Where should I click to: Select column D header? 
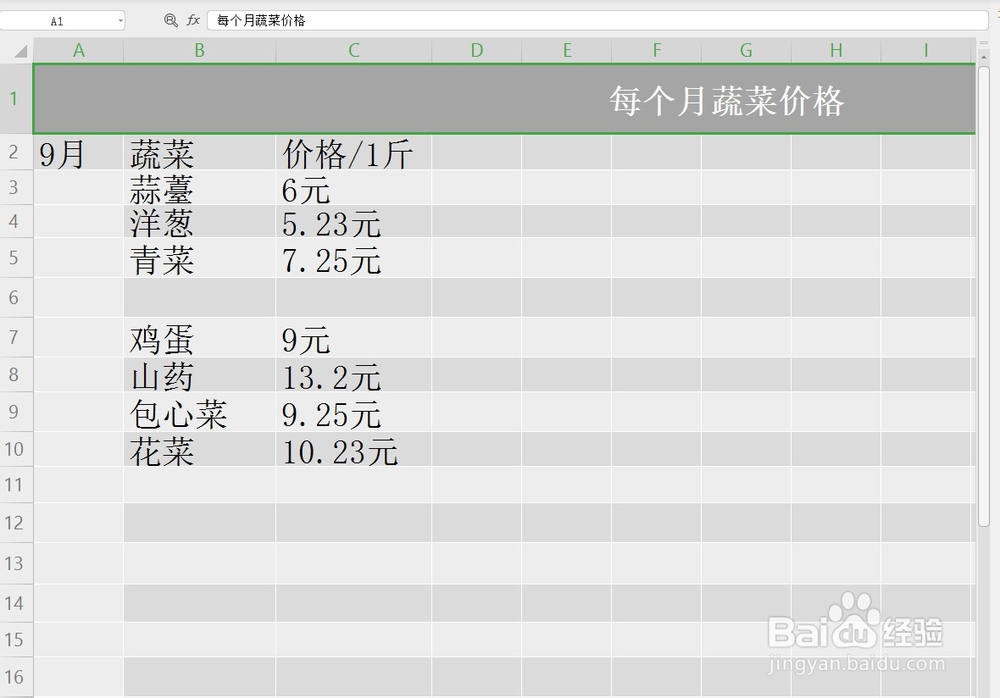(476, 50)
